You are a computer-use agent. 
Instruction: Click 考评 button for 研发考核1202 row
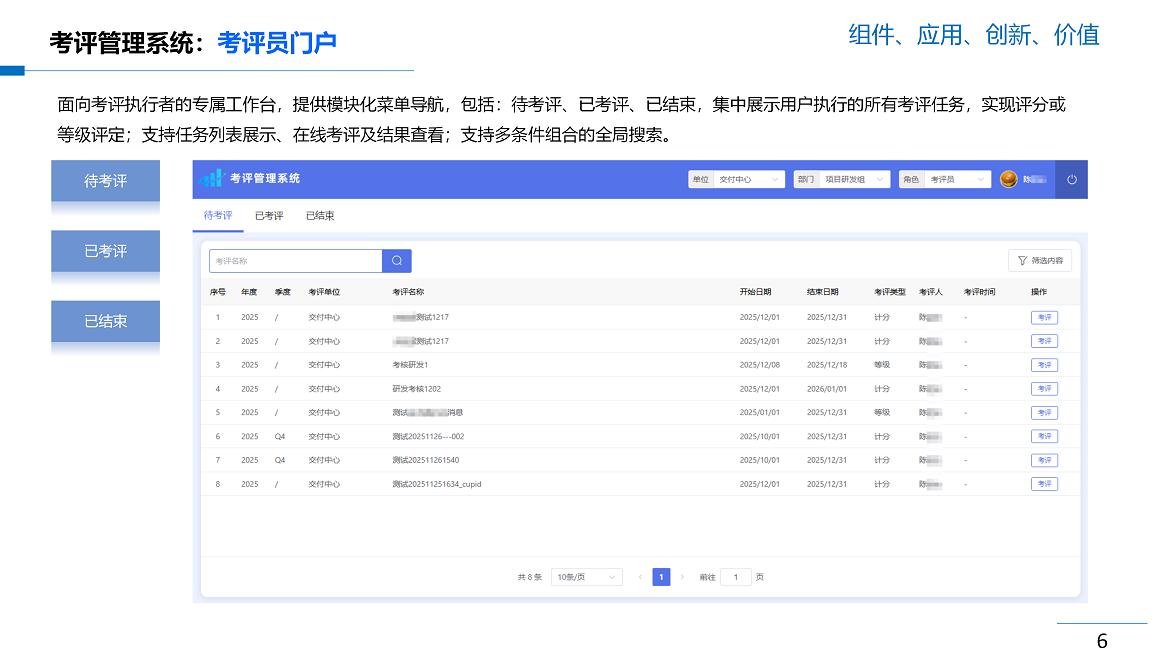click(x=1044, y=389)
